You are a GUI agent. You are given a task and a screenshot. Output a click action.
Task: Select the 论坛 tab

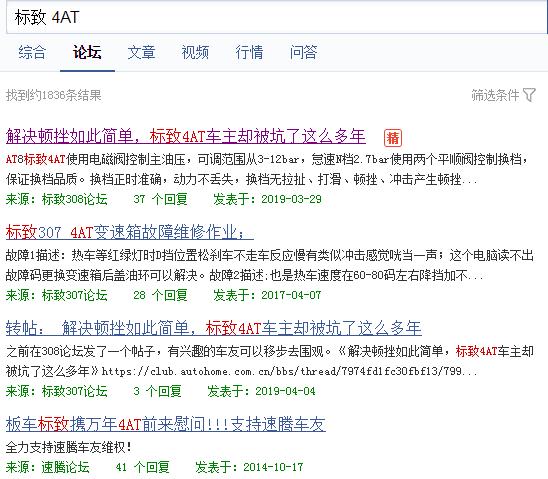click(x=87, y=52)
